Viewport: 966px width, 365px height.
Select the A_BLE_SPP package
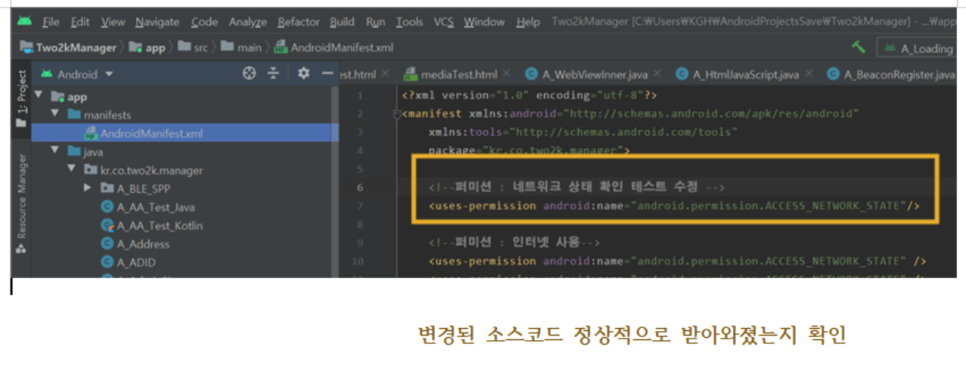[135, 189]
